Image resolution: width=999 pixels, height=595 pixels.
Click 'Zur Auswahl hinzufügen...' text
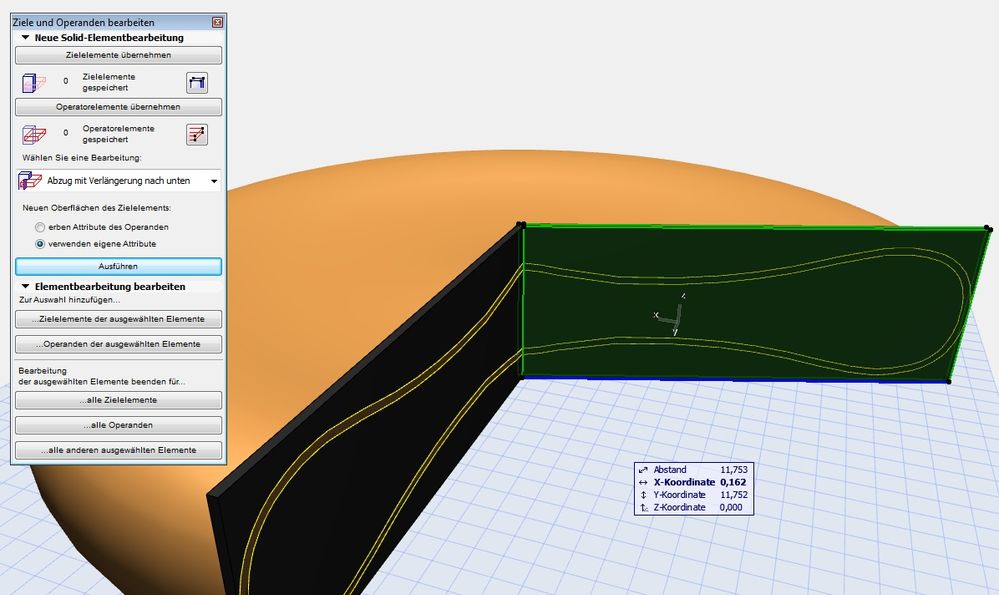coord(69,300)
